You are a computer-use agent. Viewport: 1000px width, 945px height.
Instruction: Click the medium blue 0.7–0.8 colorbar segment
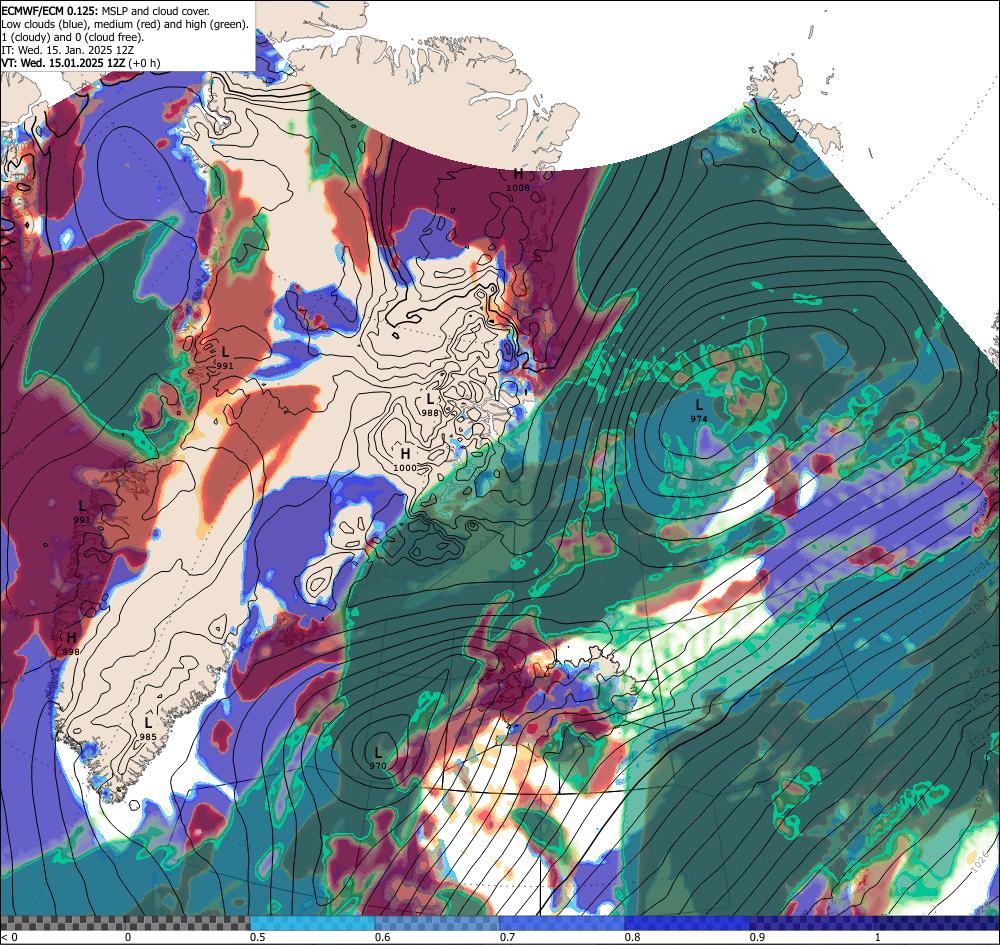(562, 923)
